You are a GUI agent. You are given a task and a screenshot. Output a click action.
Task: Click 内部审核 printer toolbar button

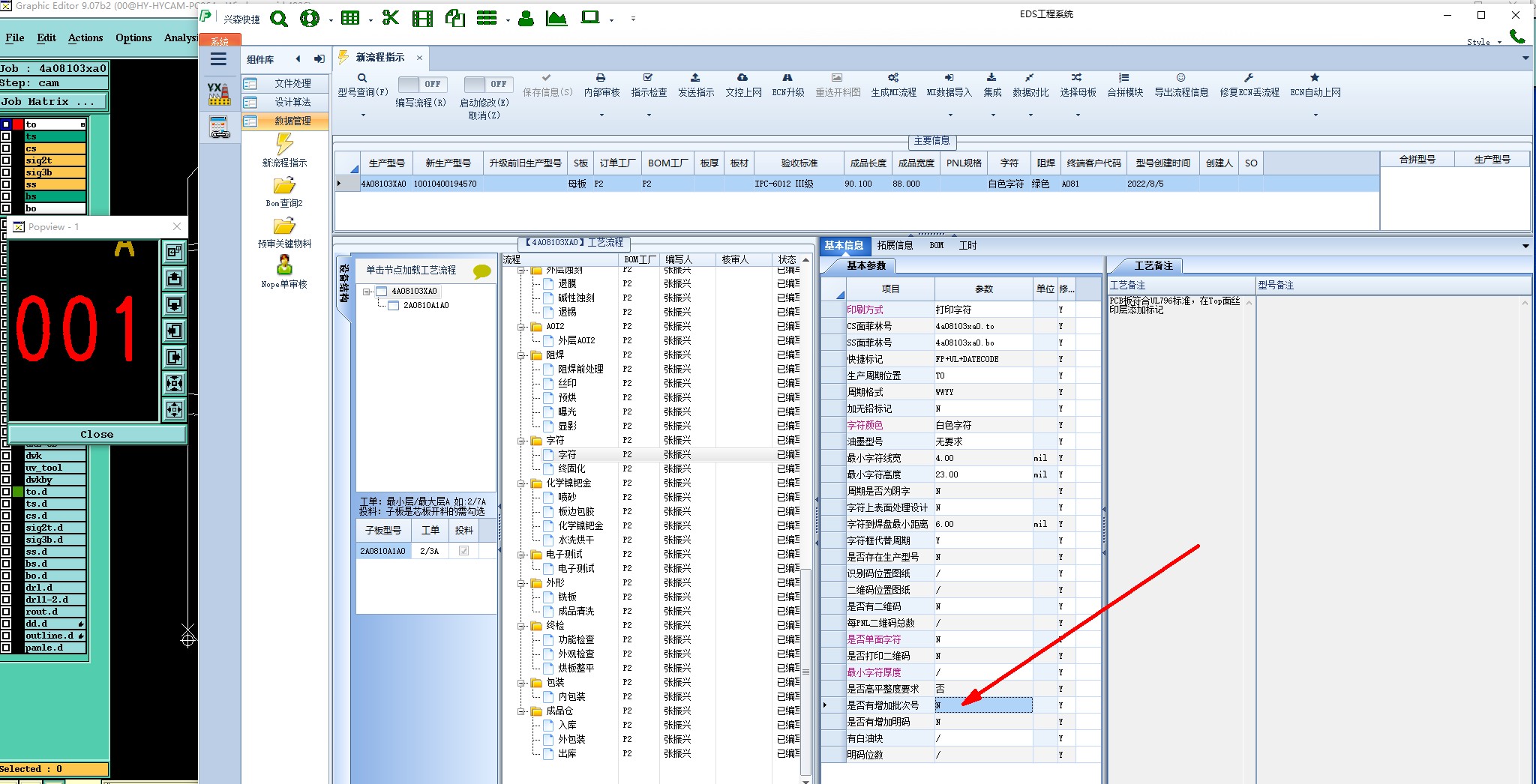click(x=601, y=85)
